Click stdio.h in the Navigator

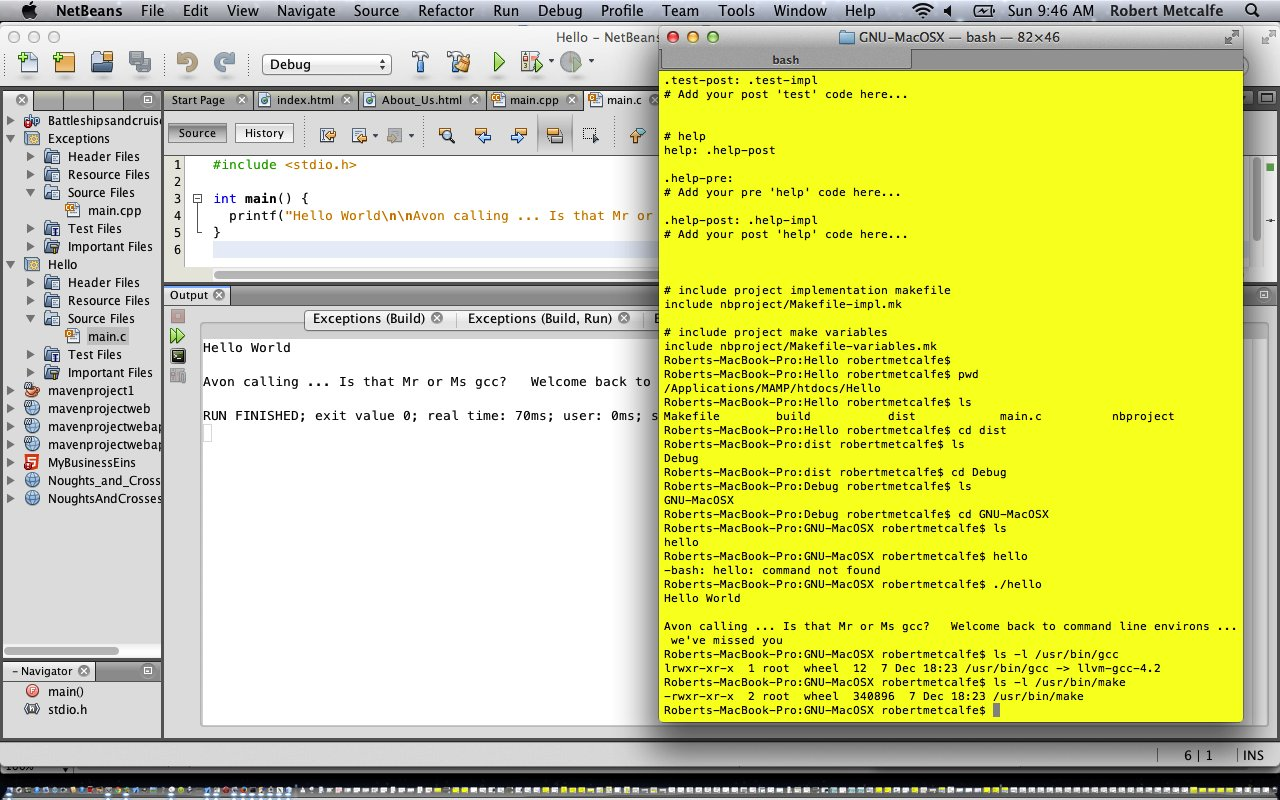(x=67, y=709)
